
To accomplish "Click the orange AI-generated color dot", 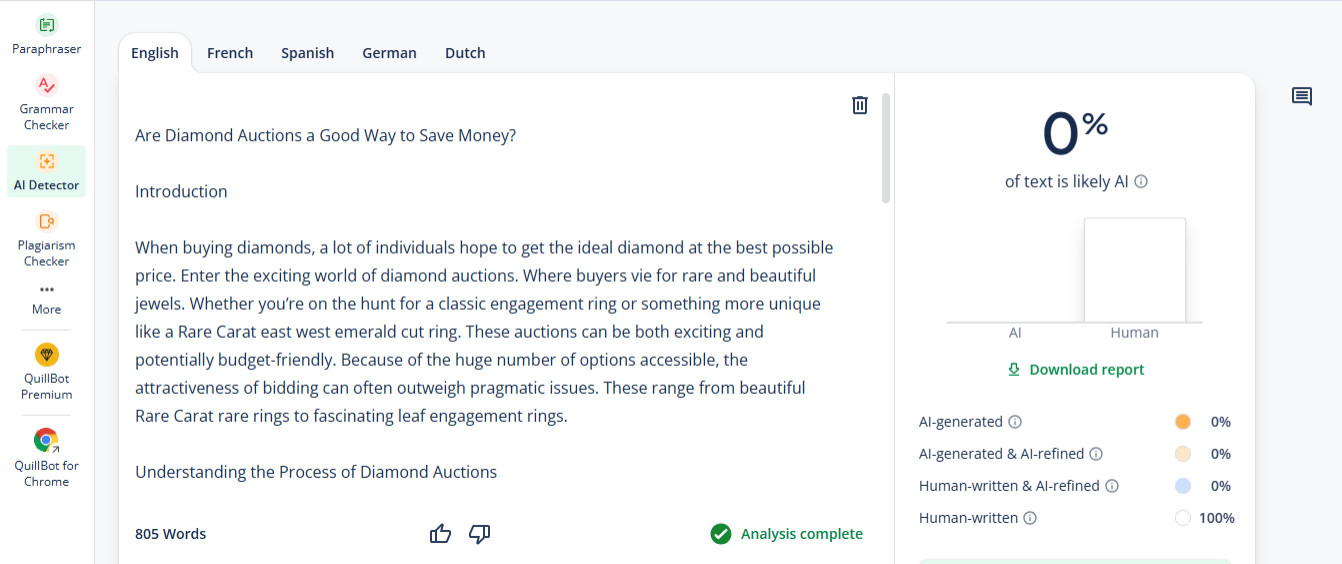I will (1183, 422).
